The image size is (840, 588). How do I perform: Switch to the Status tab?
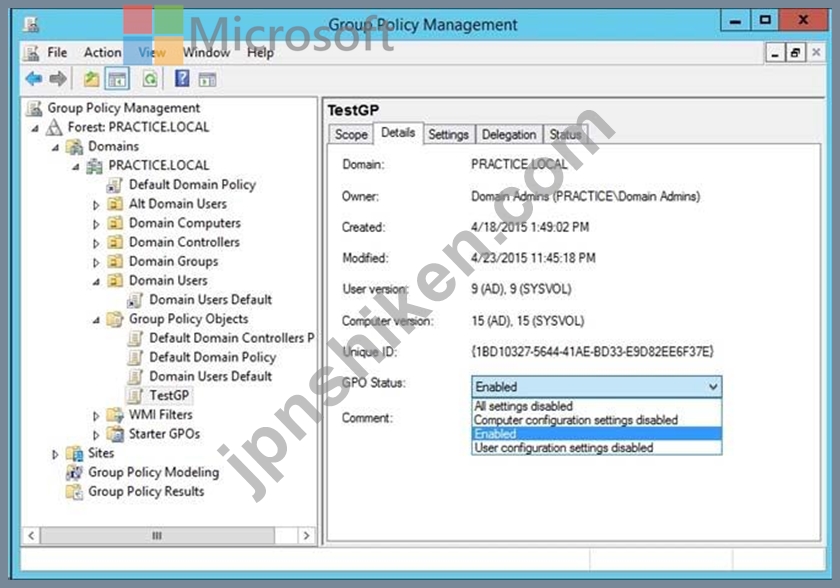(x=566, y=134)
